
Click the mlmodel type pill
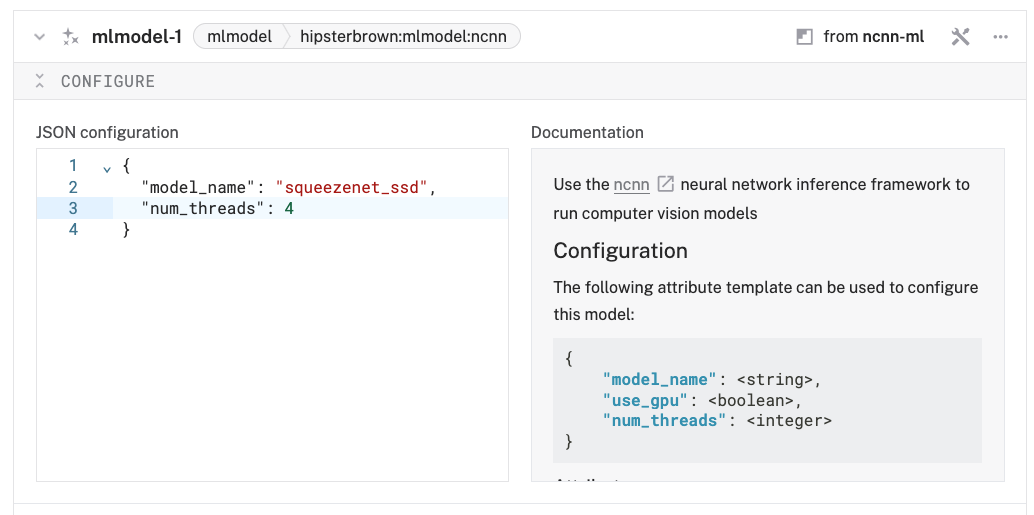[x=239, y=37]
